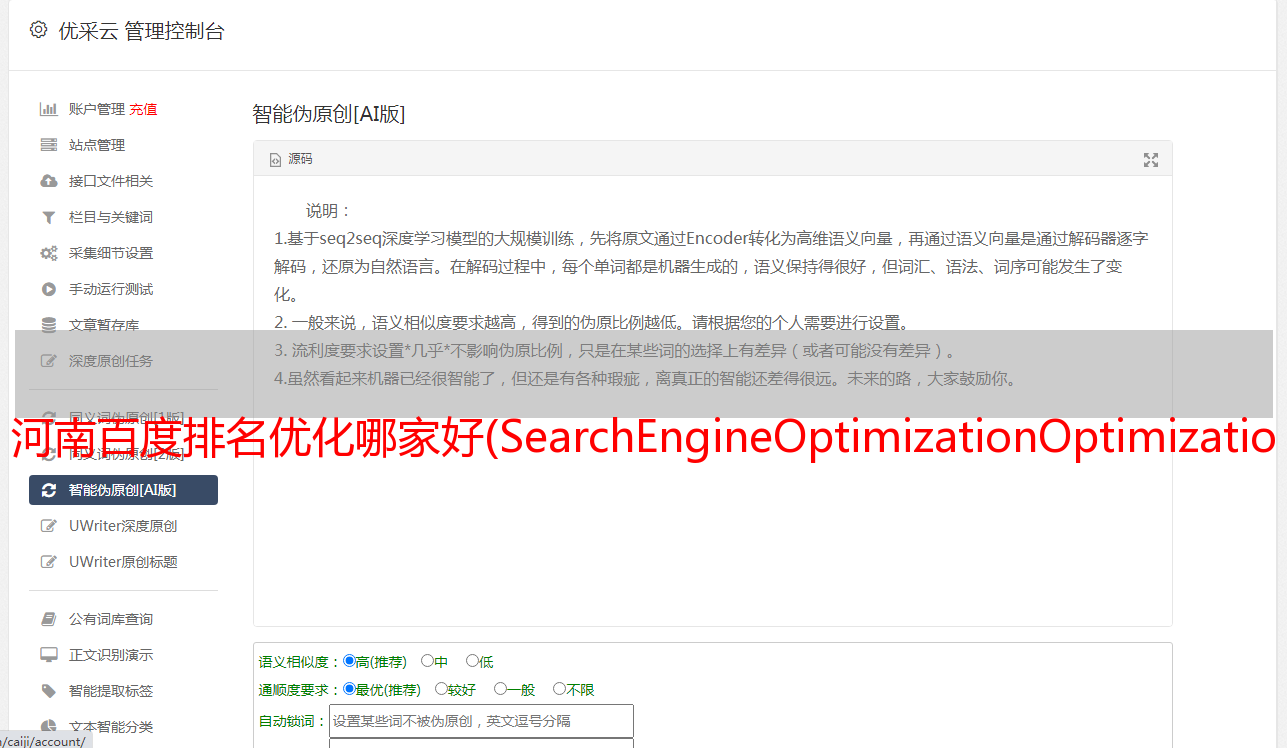Select 不限 for 通顺度要求

(559, 689)
